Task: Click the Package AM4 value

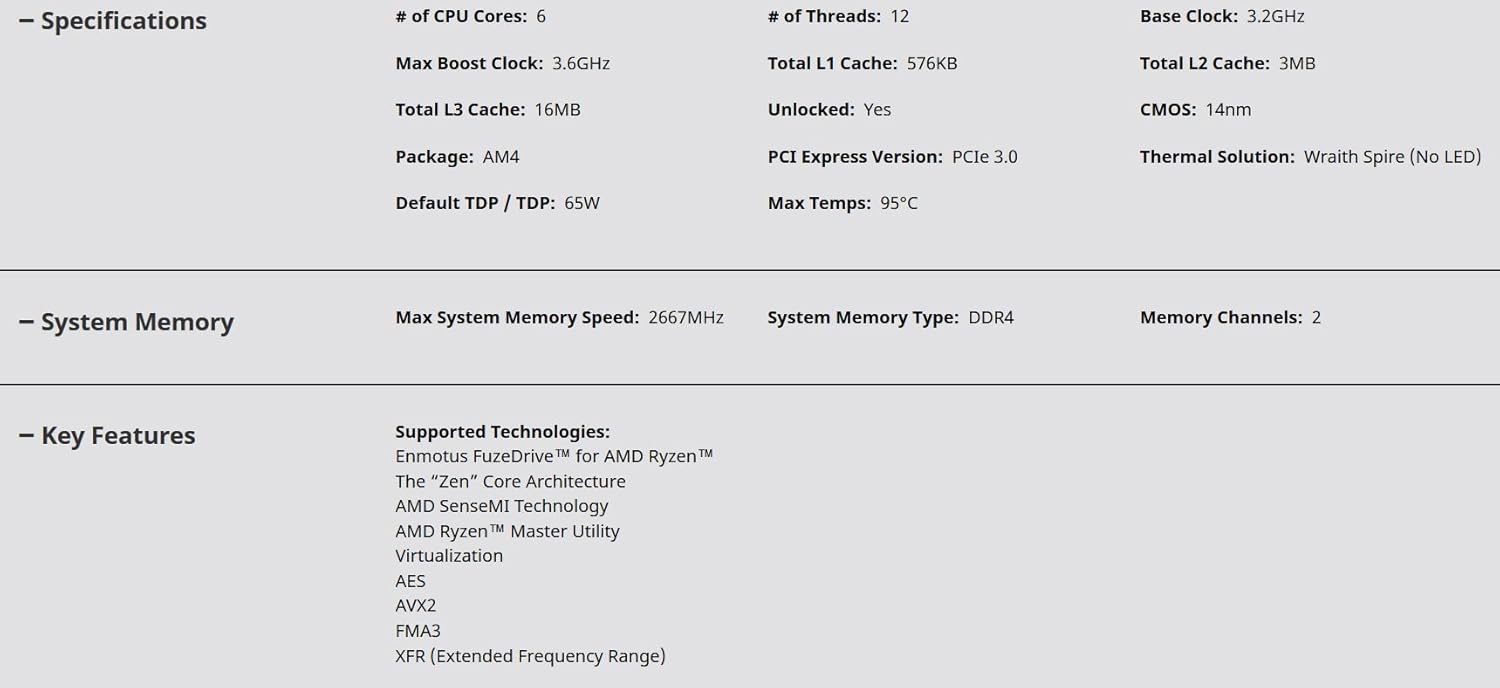Action: [x=501, y=157]
